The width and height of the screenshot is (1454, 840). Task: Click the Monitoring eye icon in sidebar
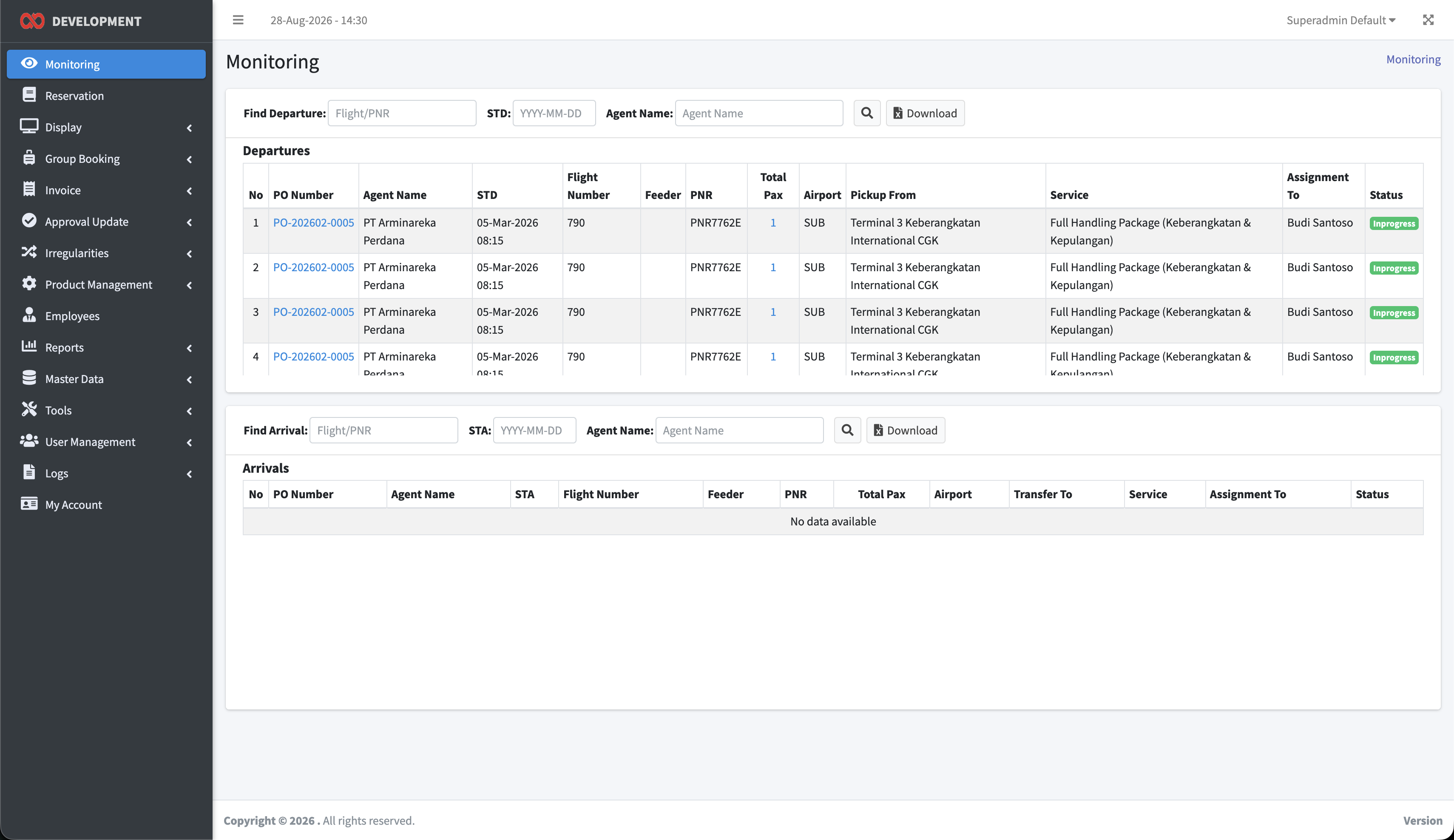(29, 63)
